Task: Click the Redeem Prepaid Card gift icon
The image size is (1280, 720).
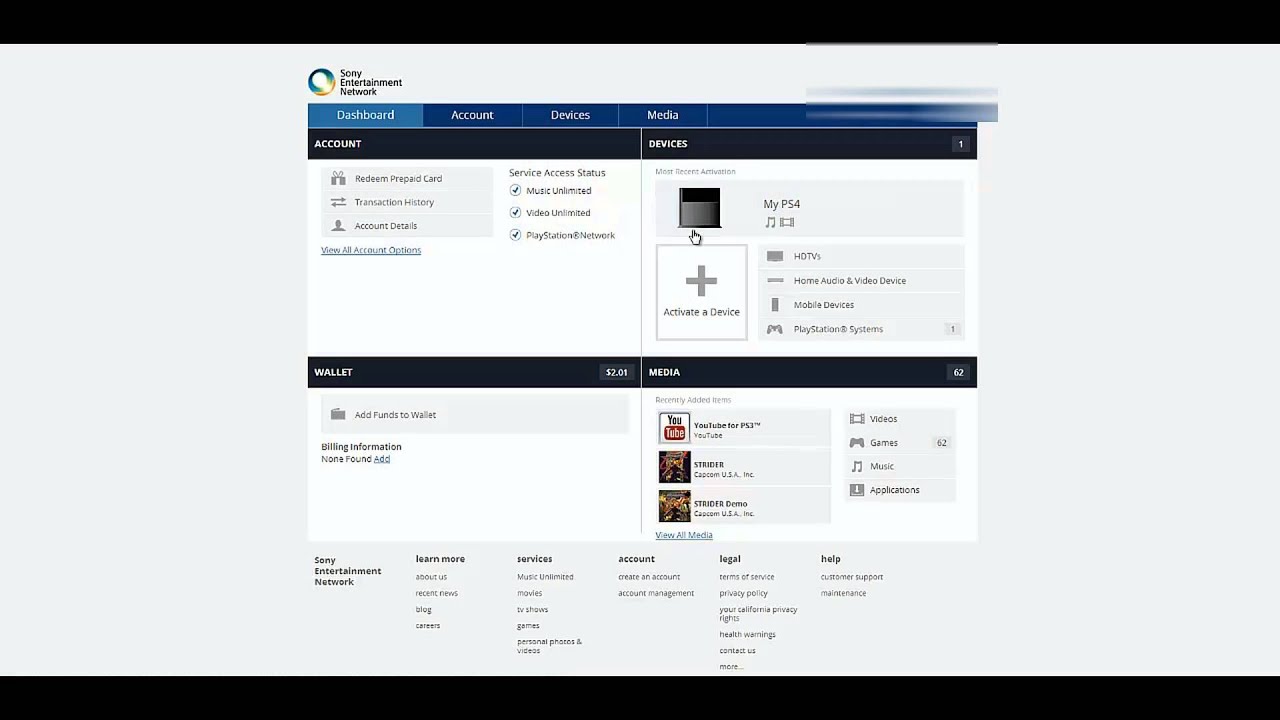Action: (x=338, y=178)
